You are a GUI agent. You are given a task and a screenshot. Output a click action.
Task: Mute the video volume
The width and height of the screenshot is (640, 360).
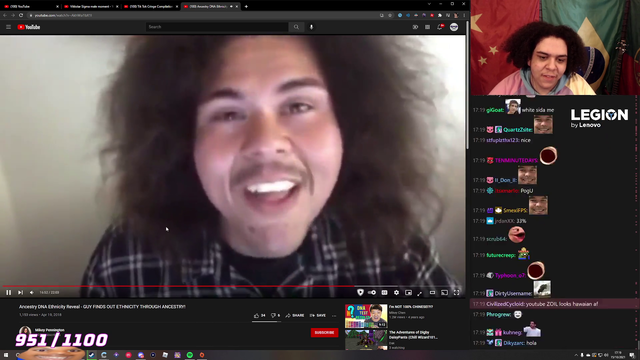point(32,292)
